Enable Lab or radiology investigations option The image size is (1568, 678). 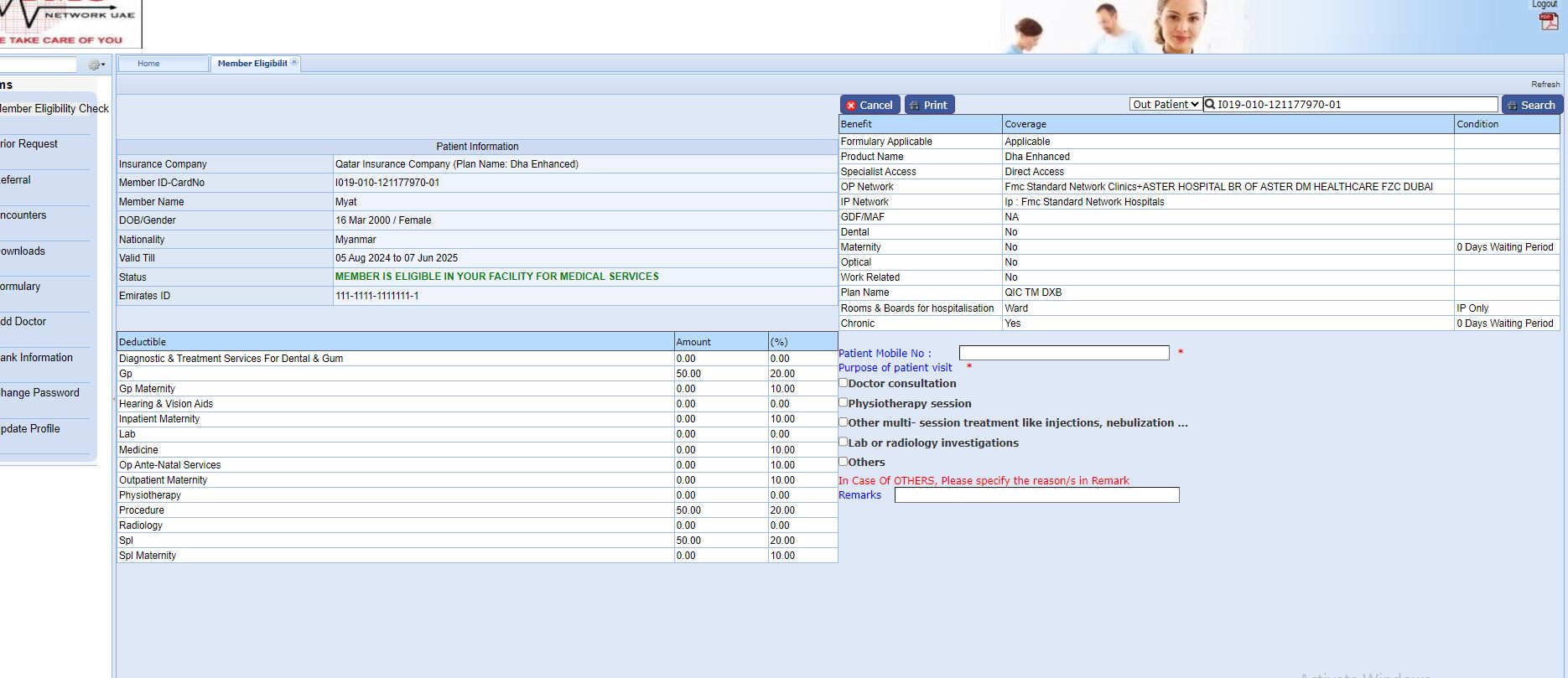click(x=844, y=443)
